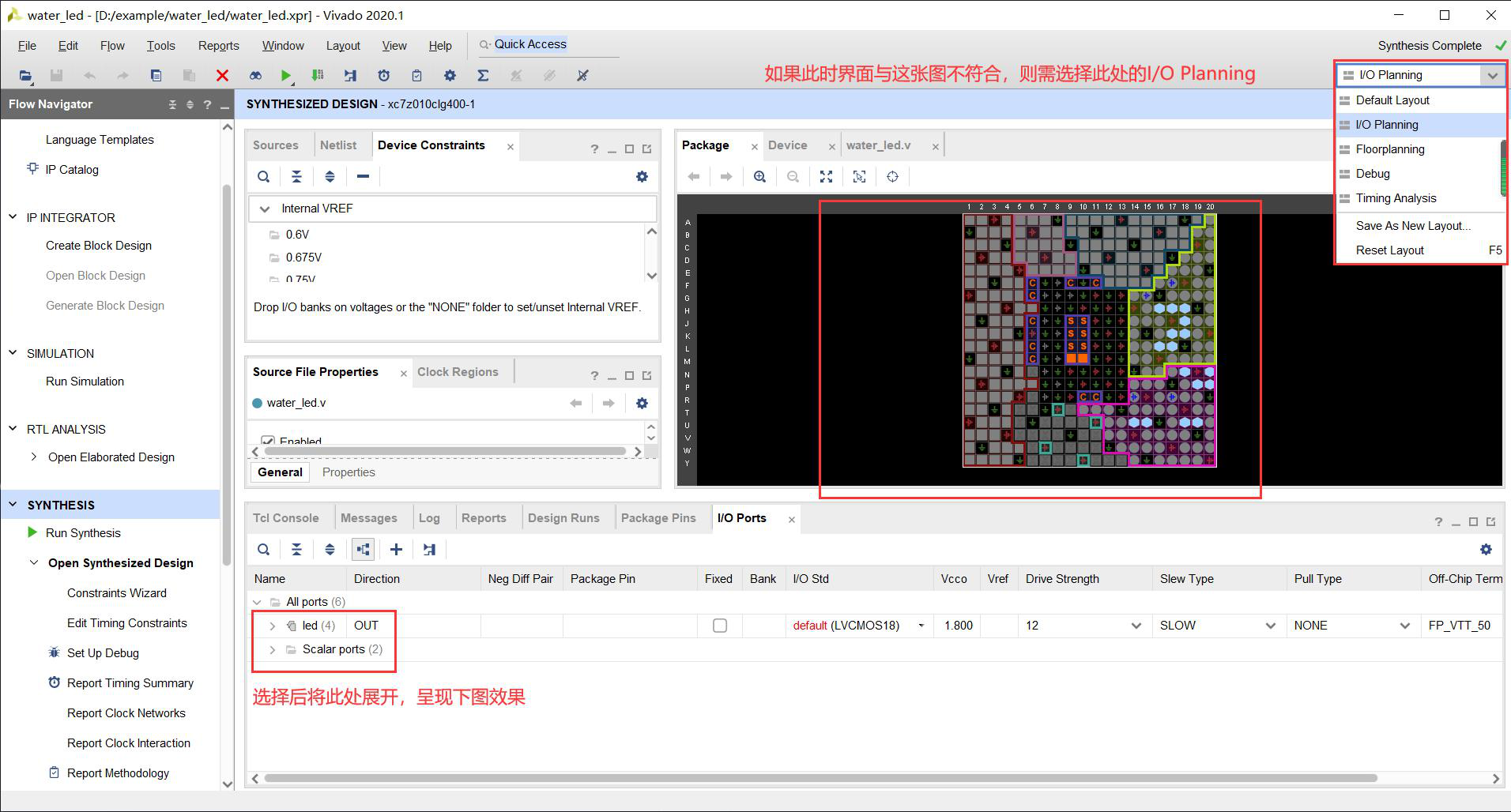
Task: Open Constraints Wizard
Action: 117,593
